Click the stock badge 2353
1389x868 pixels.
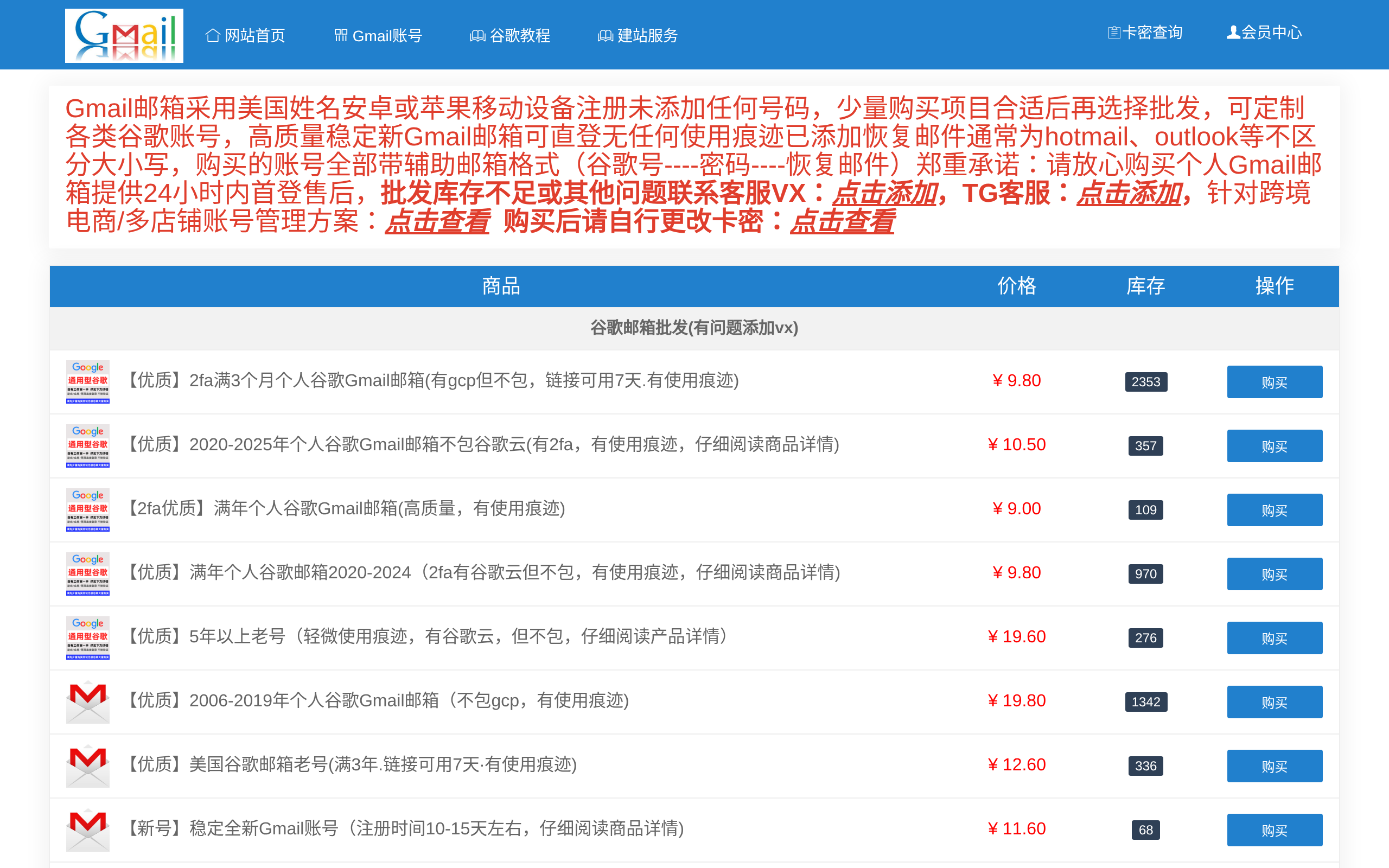1145,382
